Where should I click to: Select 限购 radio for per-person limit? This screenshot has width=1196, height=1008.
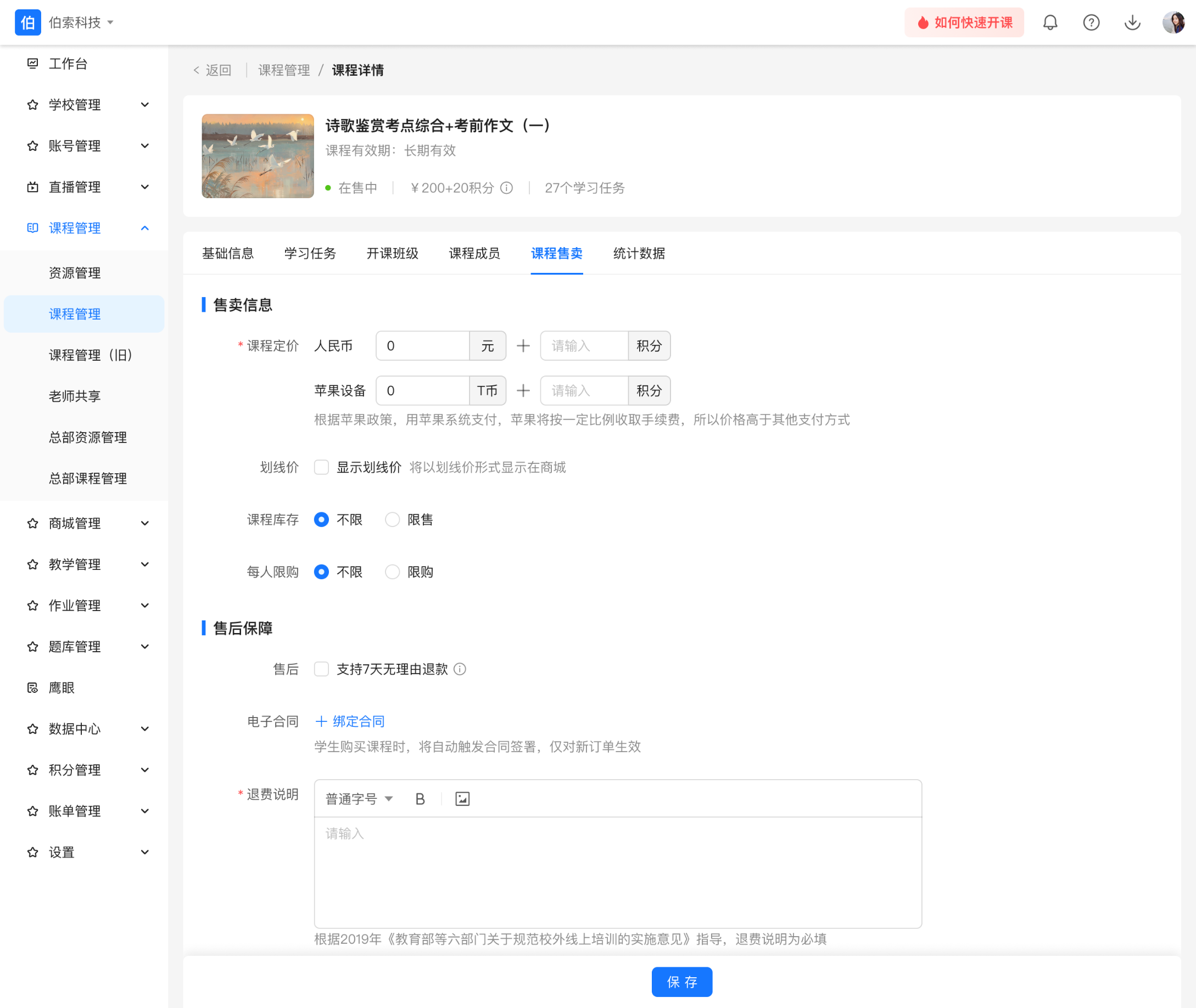[392, 572]
